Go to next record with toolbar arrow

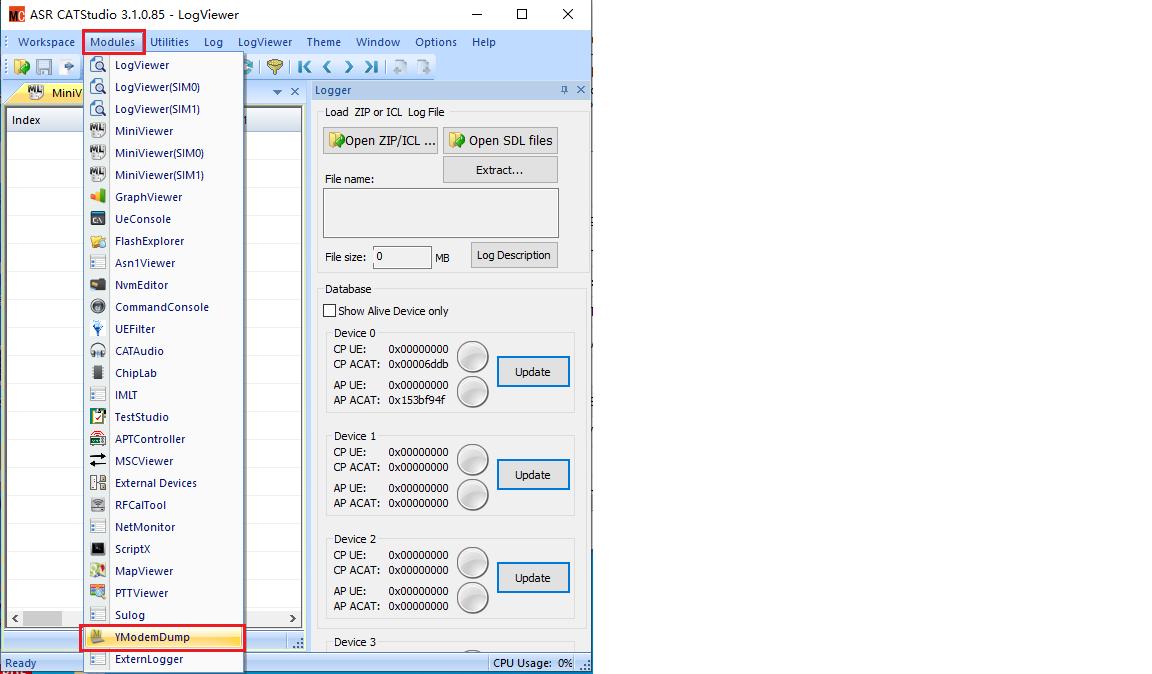click(349, 67)
